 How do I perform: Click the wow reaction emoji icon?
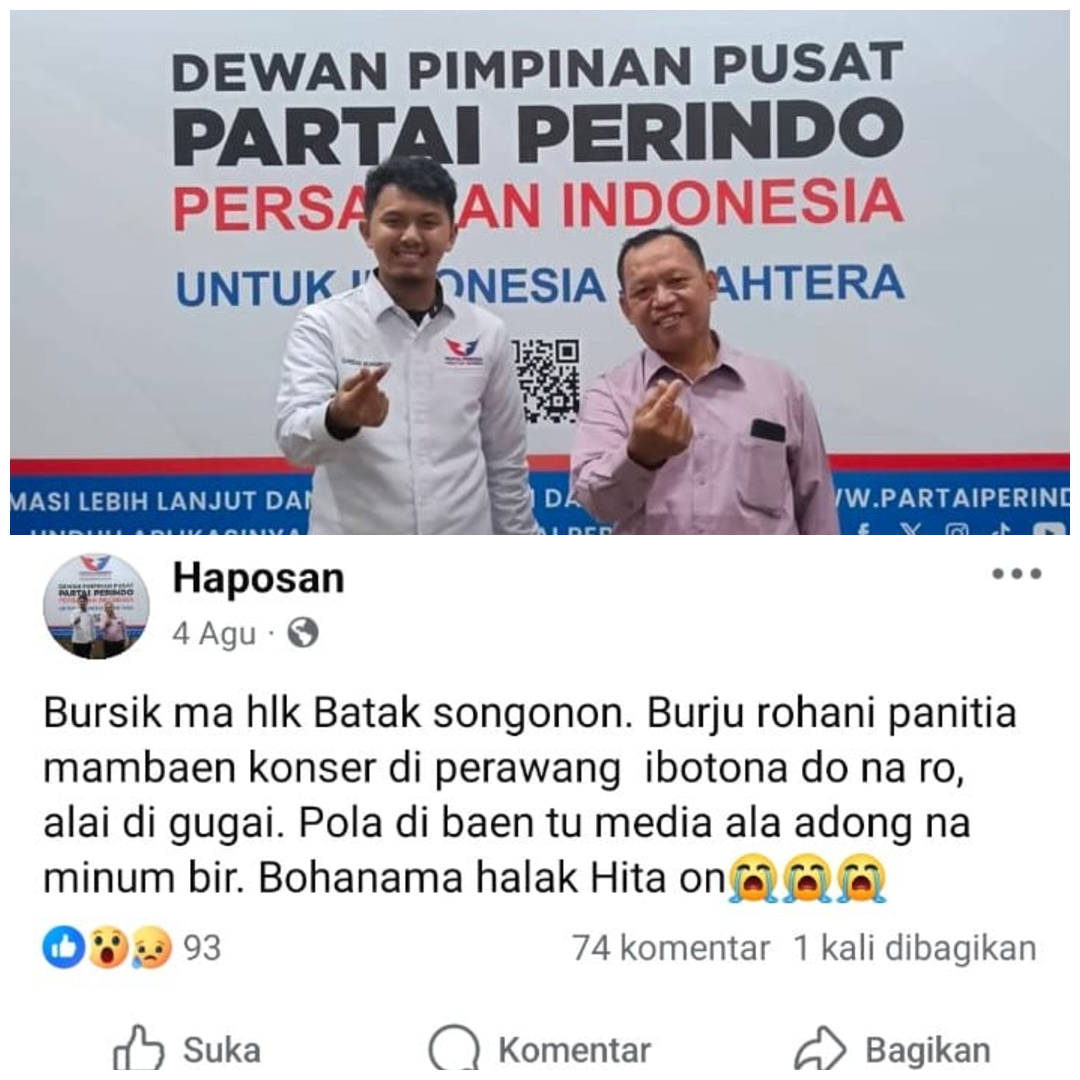point(107,948)
